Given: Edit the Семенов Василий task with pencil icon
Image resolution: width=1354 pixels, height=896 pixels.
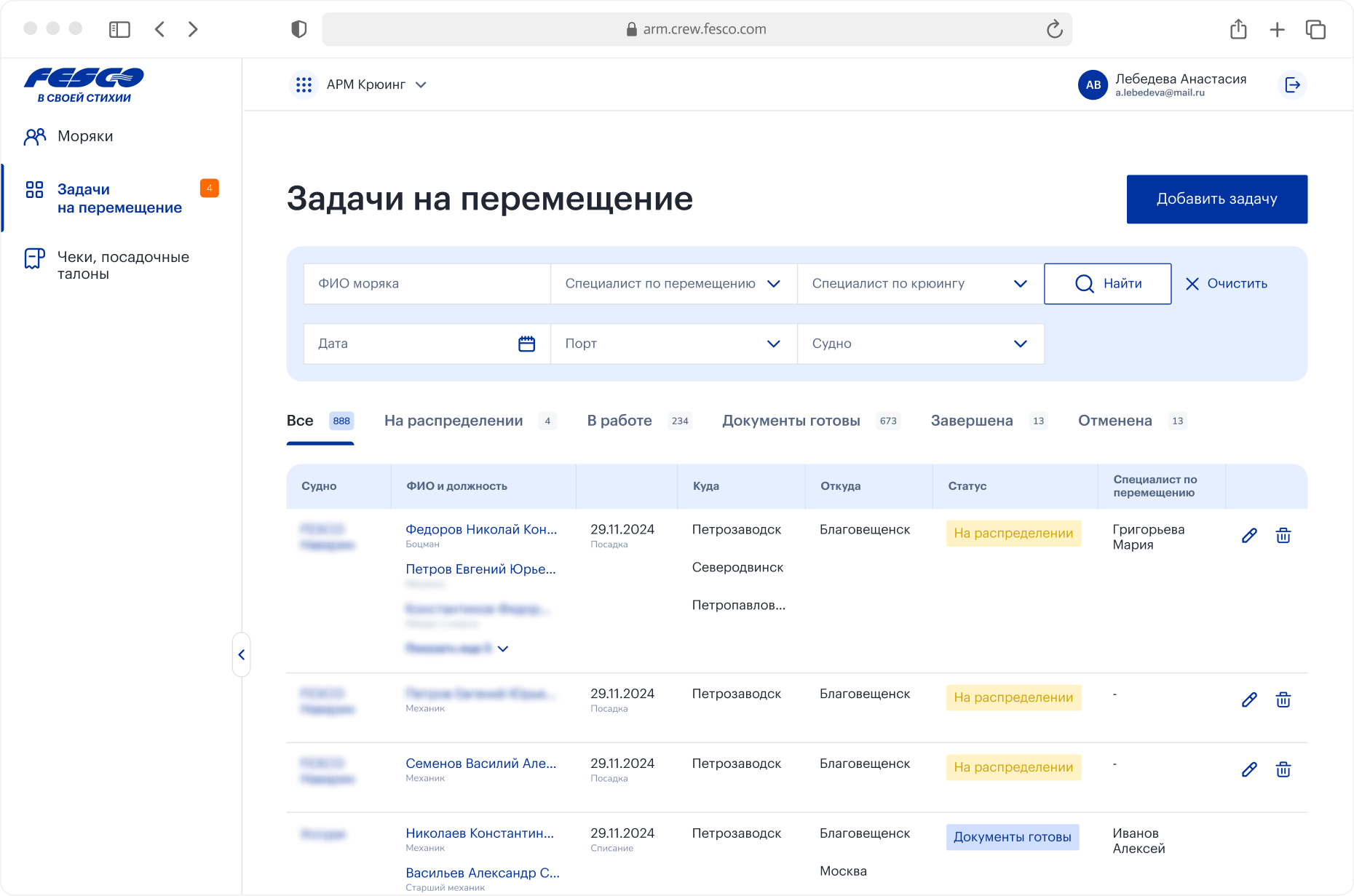Looking at the screenshot, I should click(1249, 769).
